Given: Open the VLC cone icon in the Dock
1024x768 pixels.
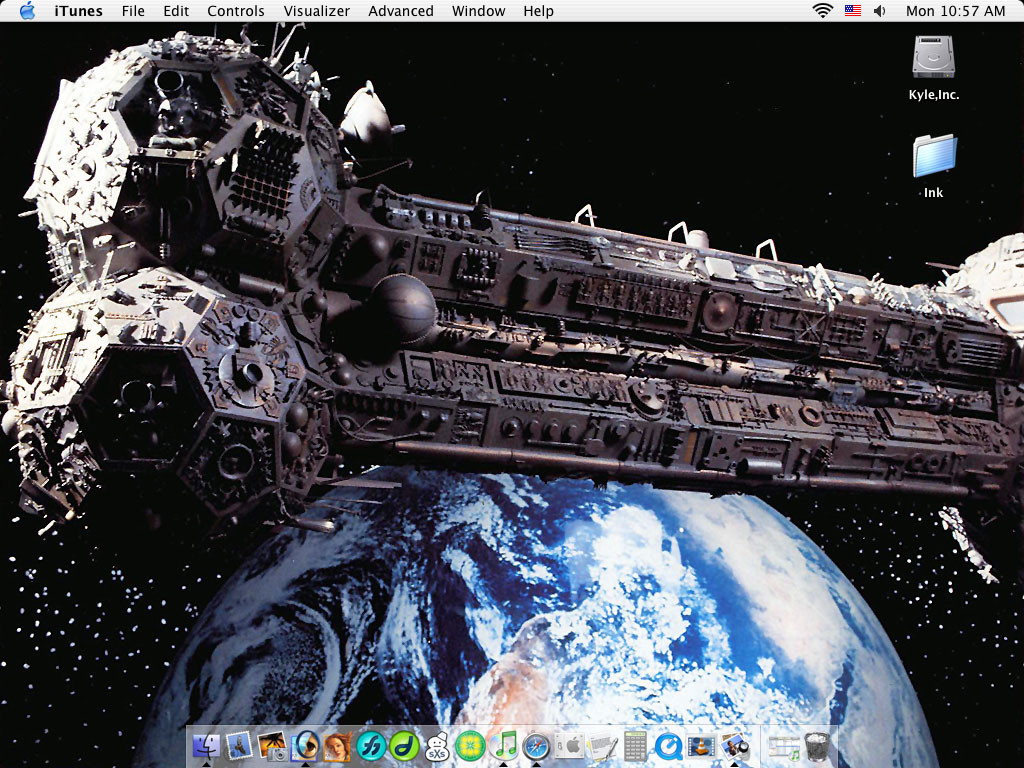Looking at the screenshot, I should tap(701, 746).
